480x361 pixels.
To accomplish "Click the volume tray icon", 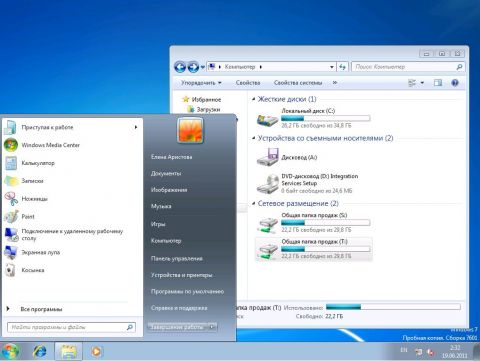I will click(x=431, y=352).
